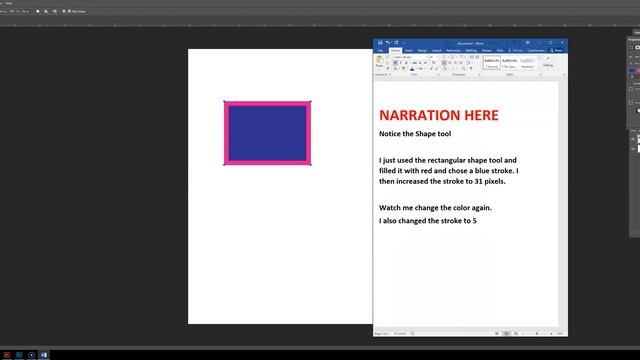Toggle Bold formatting in Word
Viewport: 640px width, 360px height.
click(396, 62)
